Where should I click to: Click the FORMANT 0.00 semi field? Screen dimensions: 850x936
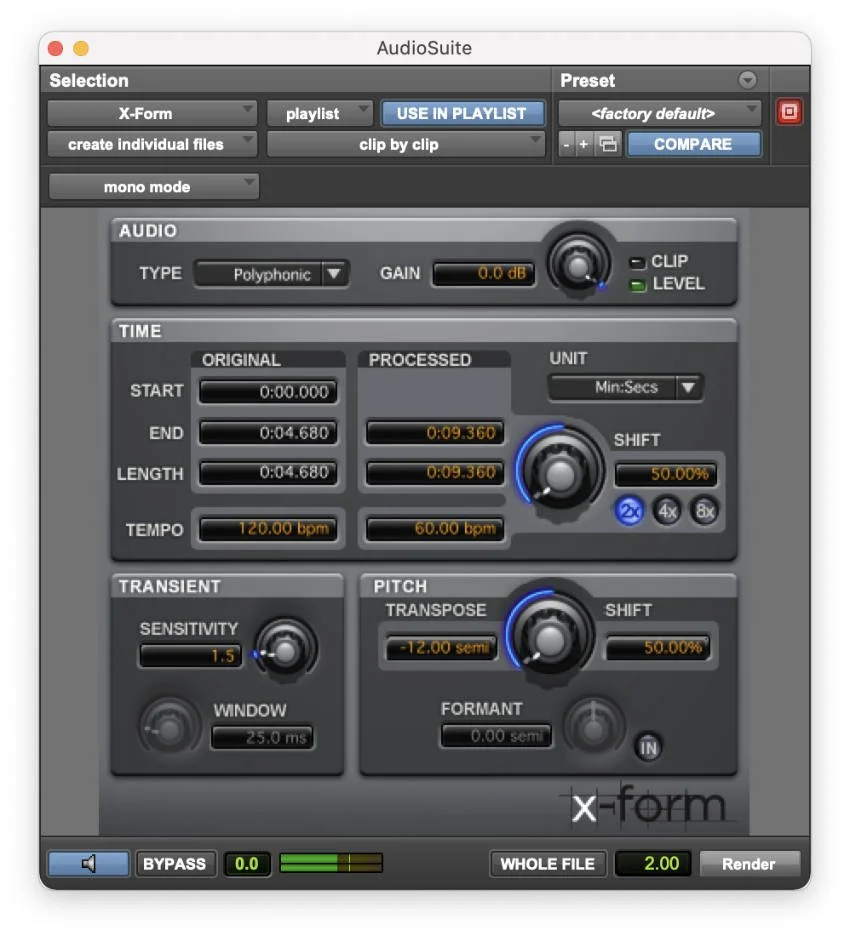(496, 736)
